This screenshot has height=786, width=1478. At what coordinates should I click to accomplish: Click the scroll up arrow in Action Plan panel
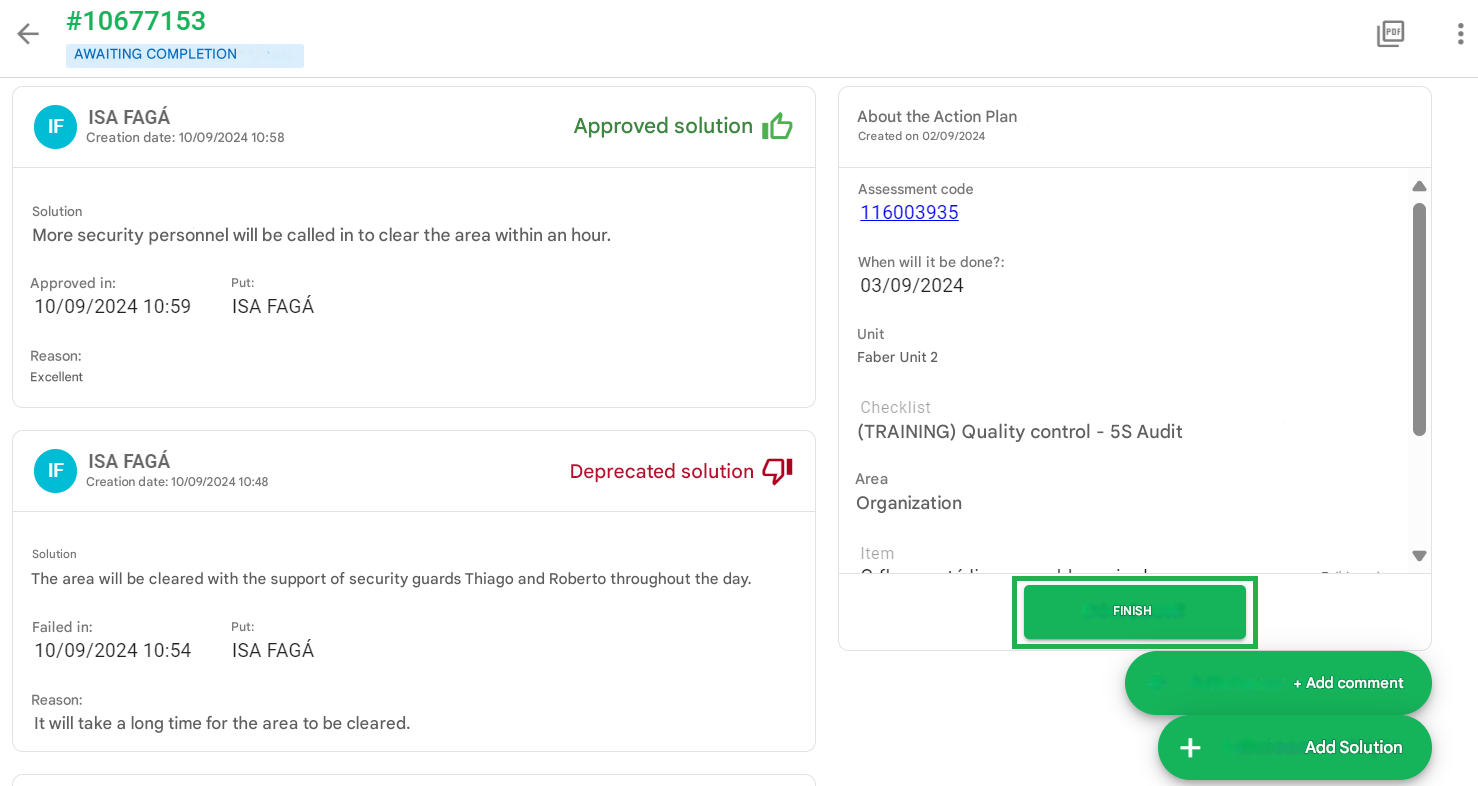tap(1419, 186)
